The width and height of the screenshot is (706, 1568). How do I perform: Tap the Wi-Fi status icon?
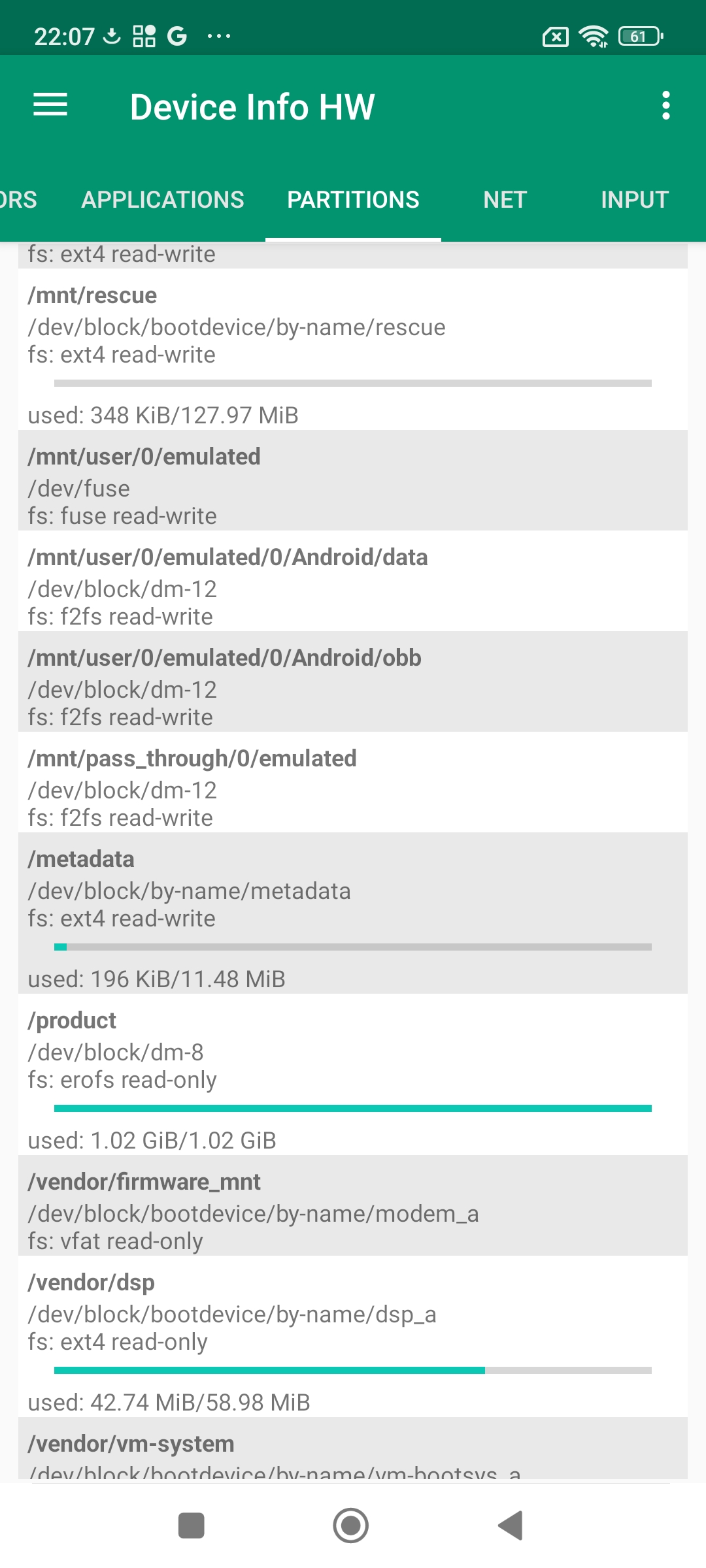point(594,37)
